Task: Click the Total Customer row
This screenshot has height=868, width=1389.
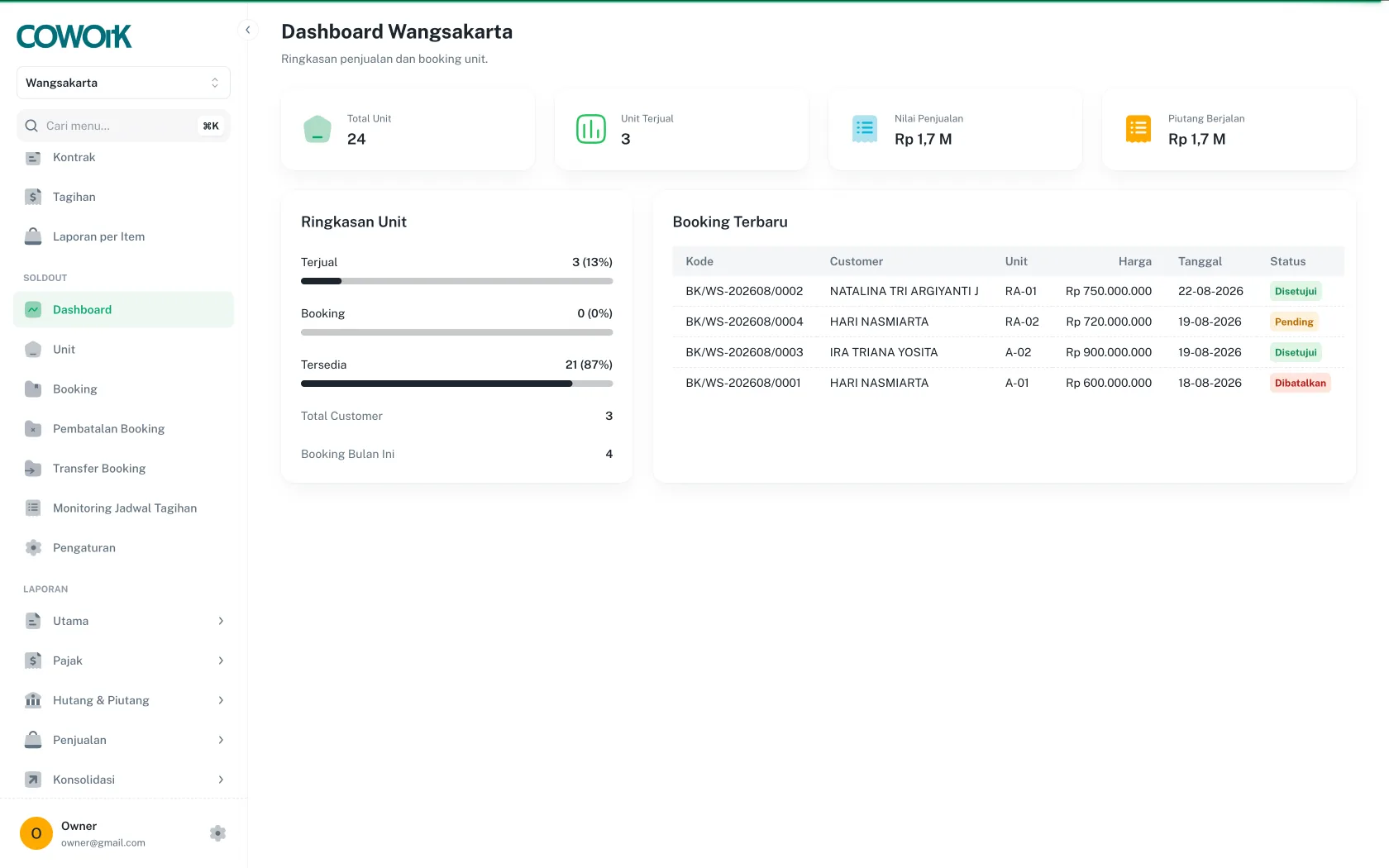Action: (x=456, y=416)
